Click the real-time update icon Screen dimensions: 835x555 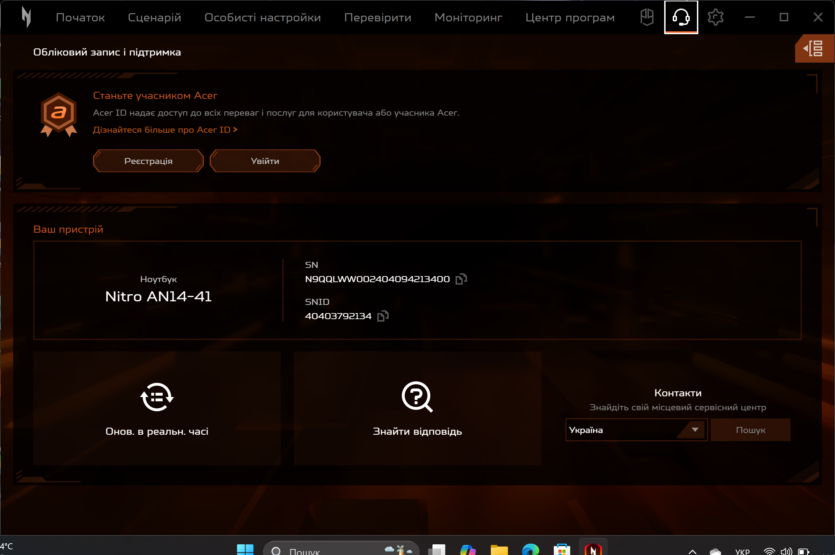pyautogui.click(x=157, y=397)
